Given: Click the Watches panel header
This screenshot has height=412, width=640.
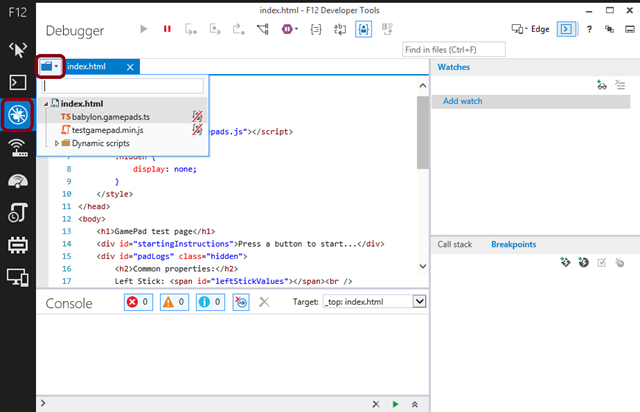Looking at the screenshot, I should click(x=453, y=67).
